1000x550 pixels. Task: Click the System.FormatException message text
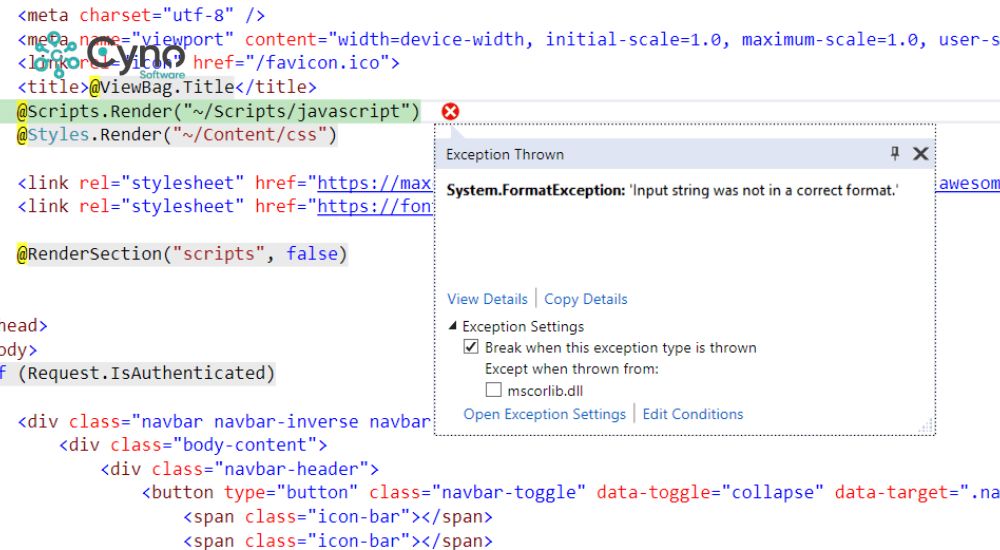click(x=672, y=190)
